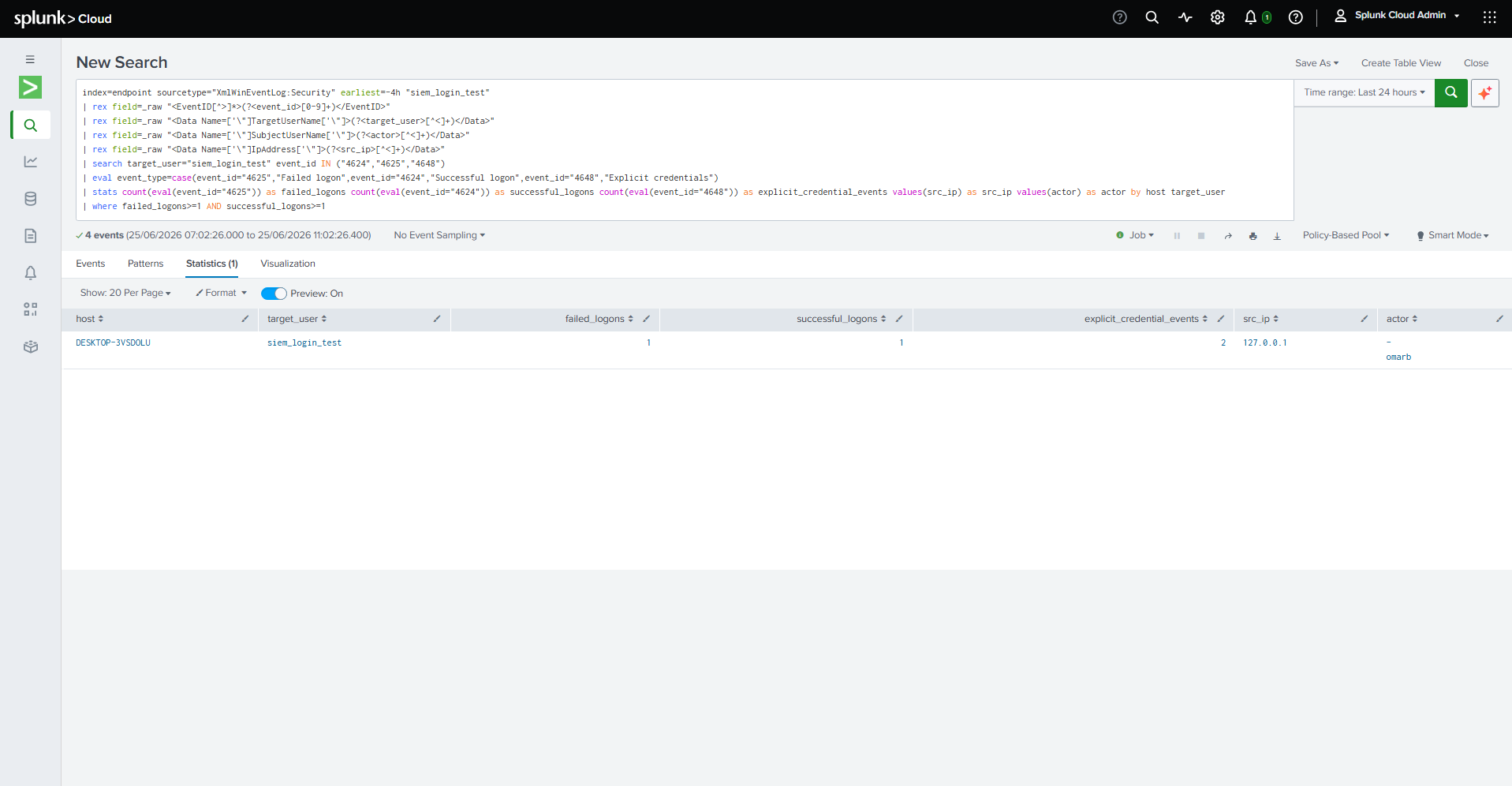The height and width of the screenshot is (786, 1512).
Task: Open notifications bell with badge
Action: (x=1257, y=17)
